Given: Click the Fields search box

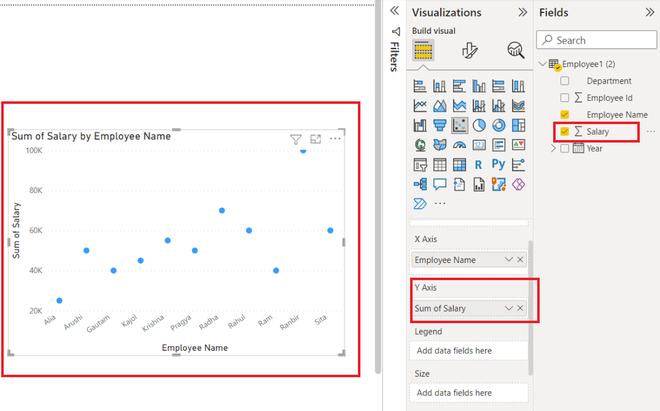Looking at the screenshot, I should [x=596, y=40].
